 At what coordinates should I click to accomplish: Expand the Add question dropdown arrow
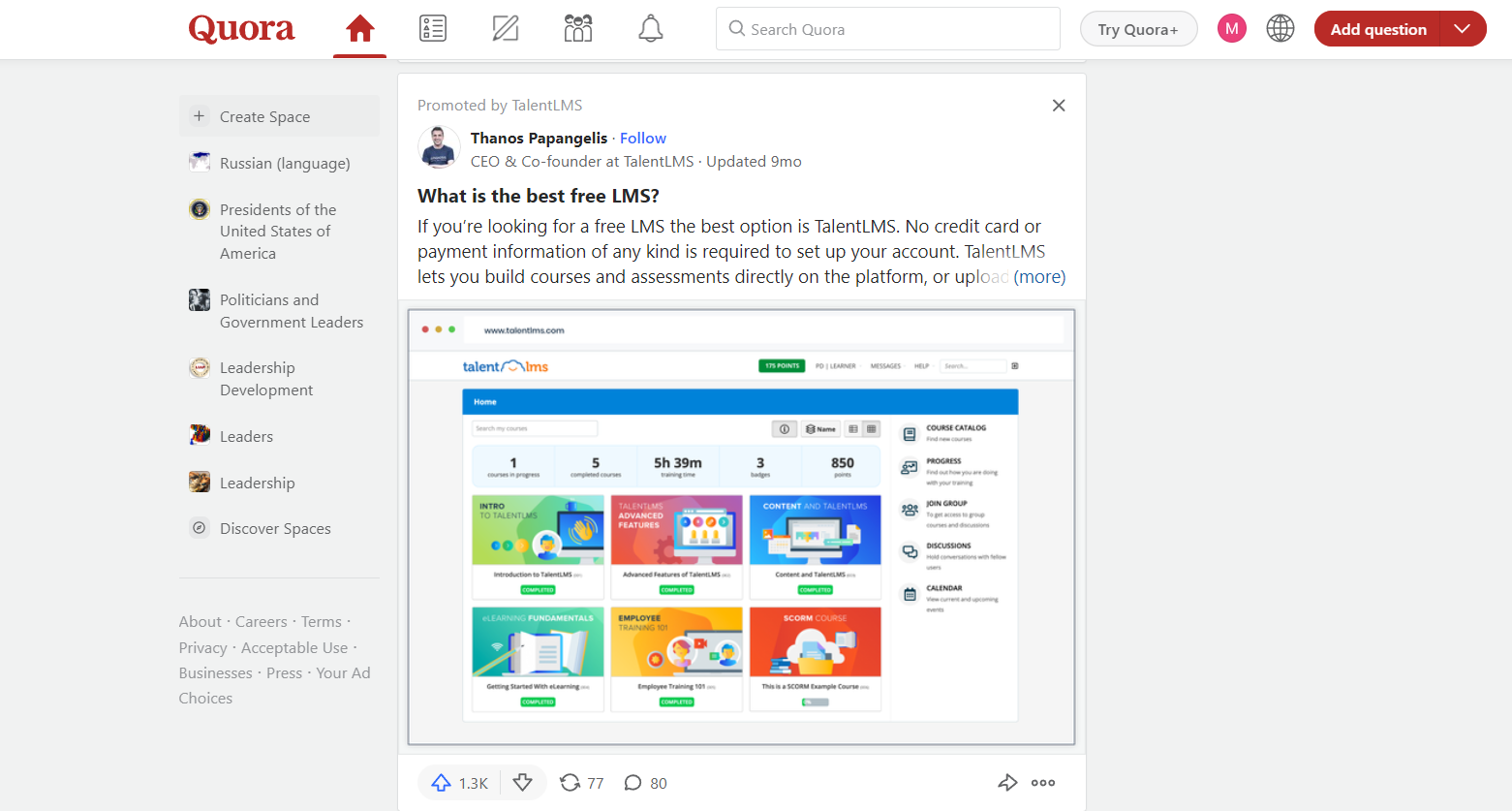1463,29
